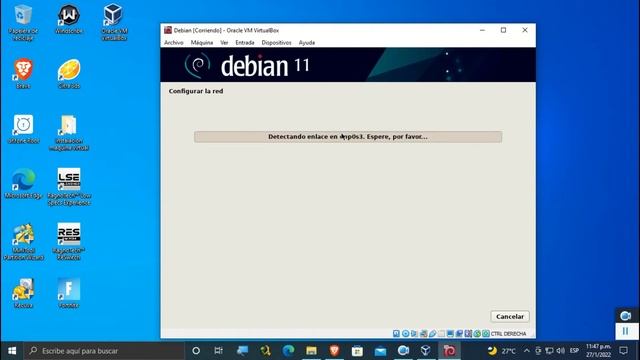Select the clock app desktop shortcut
The image size is (640, 360).
point(23,129)
